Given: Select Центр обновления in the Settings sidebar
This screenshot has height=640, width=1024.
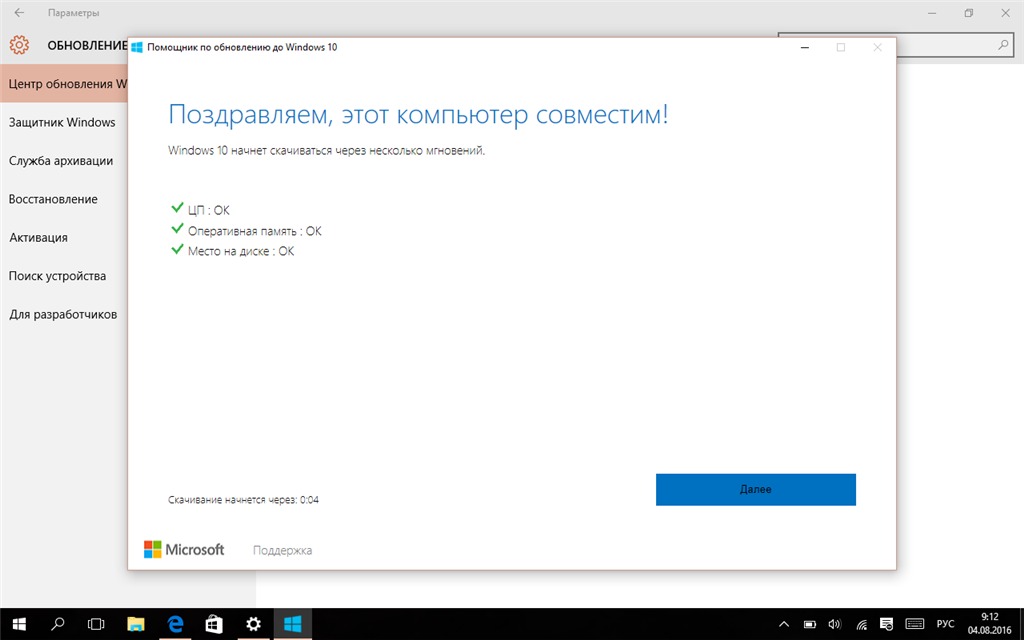Looking at the screenshot, I should coord(64,84).
